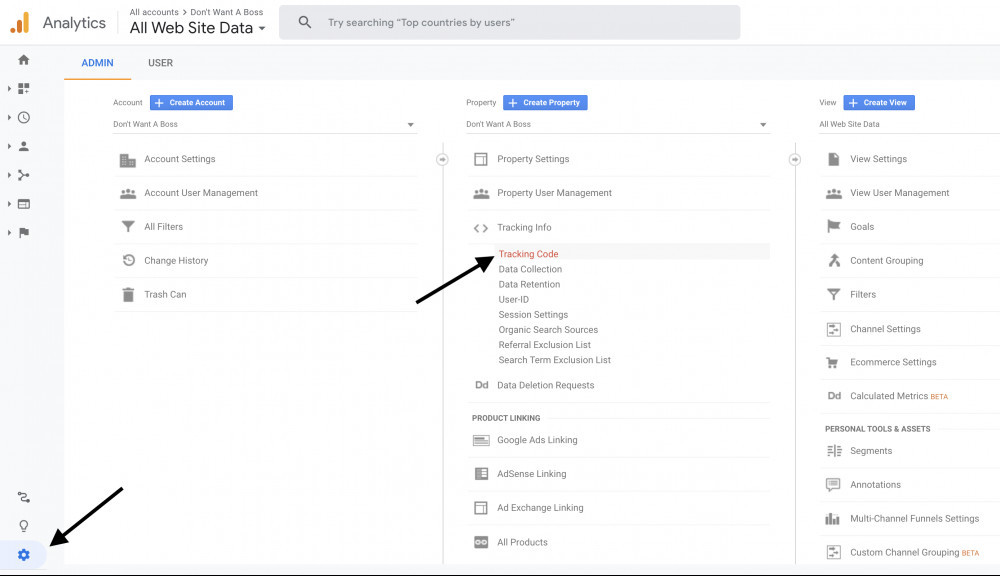Click the Create Account button
This screenshot has height=576, width=1000.
191,103
